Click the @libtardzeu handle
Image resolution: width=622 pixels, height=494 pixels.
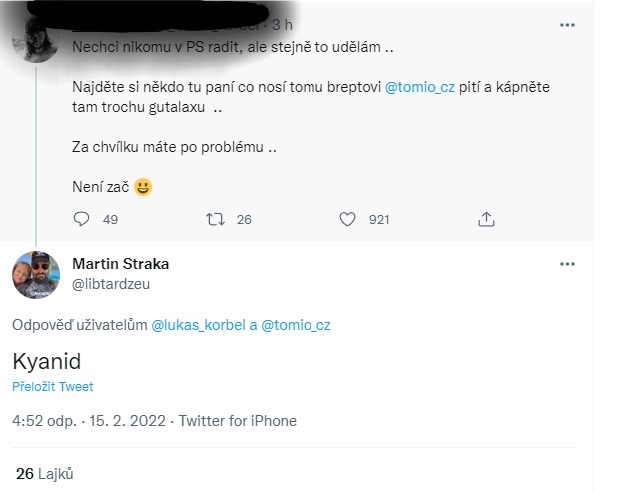(x=111, y=284)
